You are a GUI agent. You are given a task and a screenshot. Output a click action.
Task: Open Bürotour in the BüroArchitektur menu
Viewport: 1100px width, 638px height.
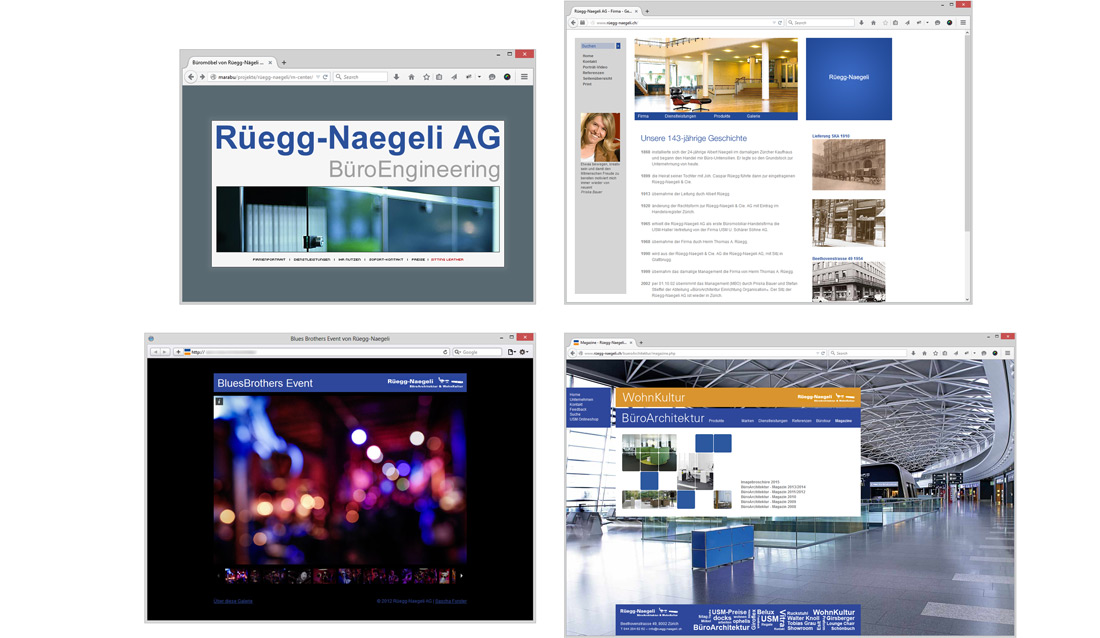pos(823,421)
